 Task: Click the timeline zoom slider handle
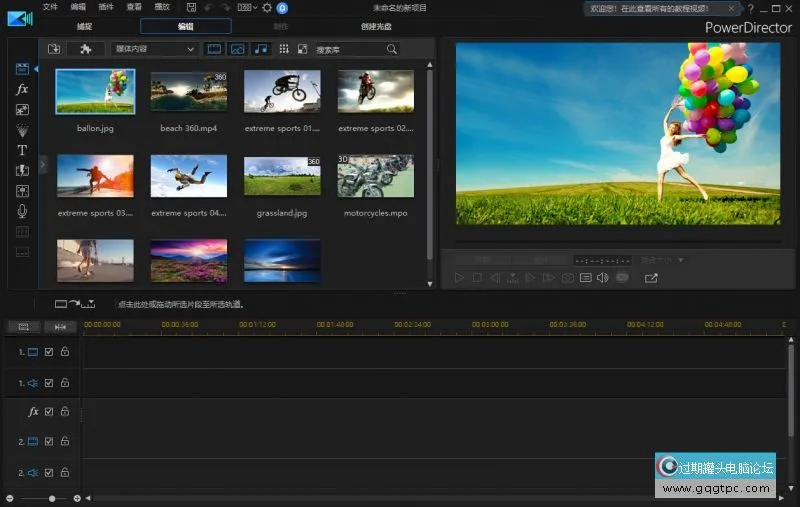click(52, 498)
